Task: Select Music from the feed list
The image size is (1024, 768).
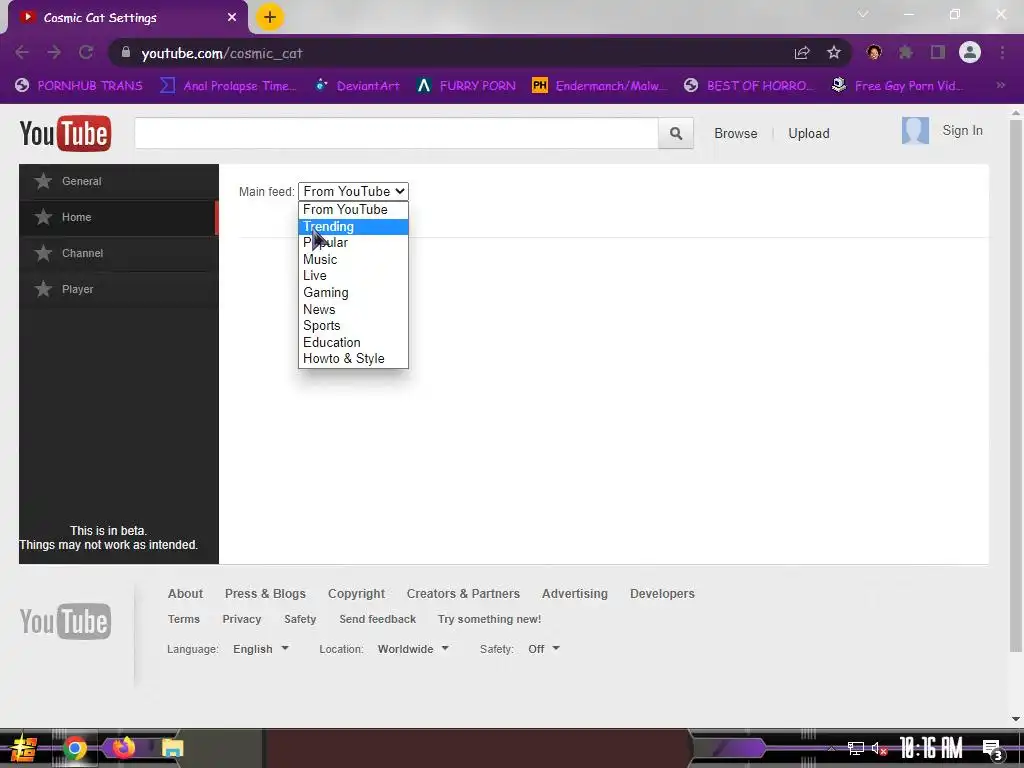Action: coord(353,259)
